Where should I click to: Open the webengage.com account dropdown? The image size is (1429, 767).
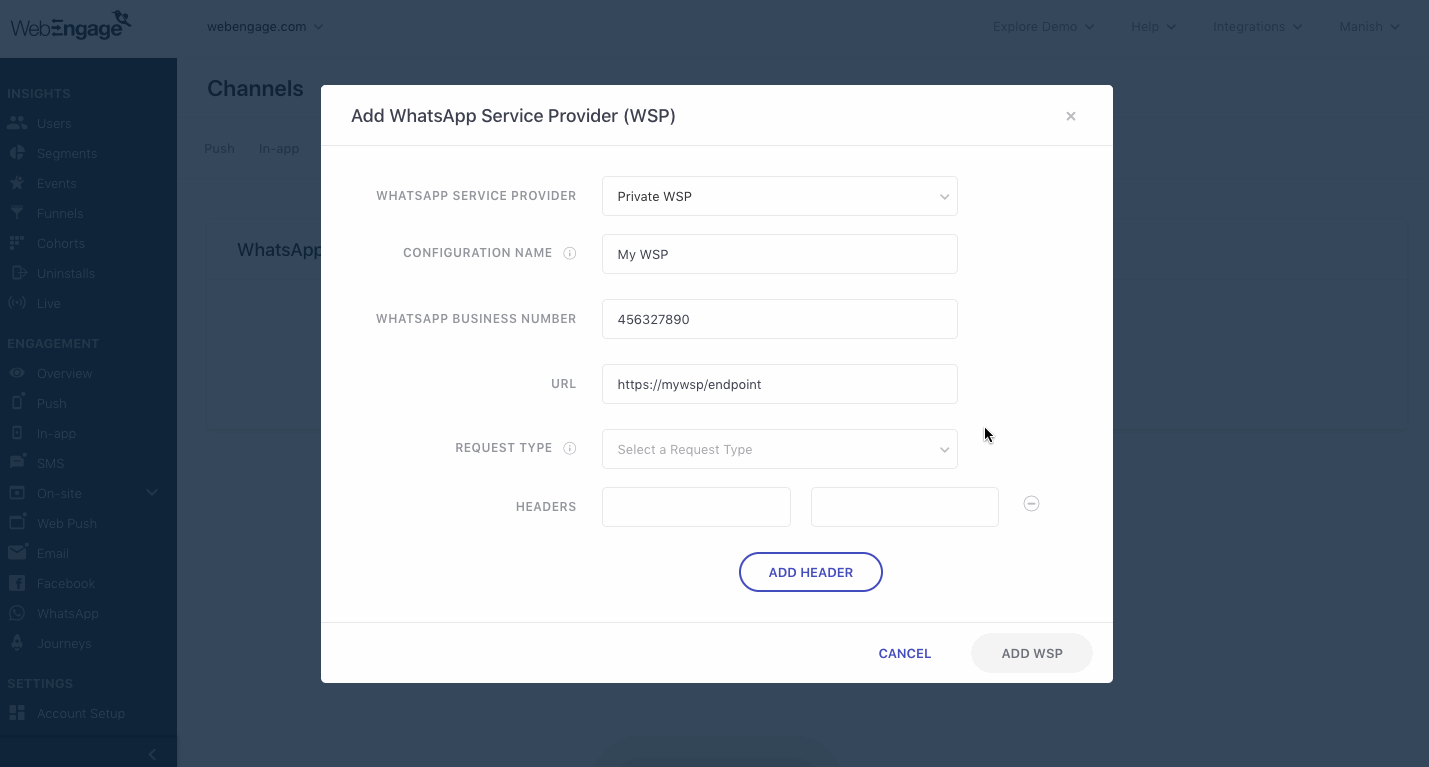click(x=265, y=27)
